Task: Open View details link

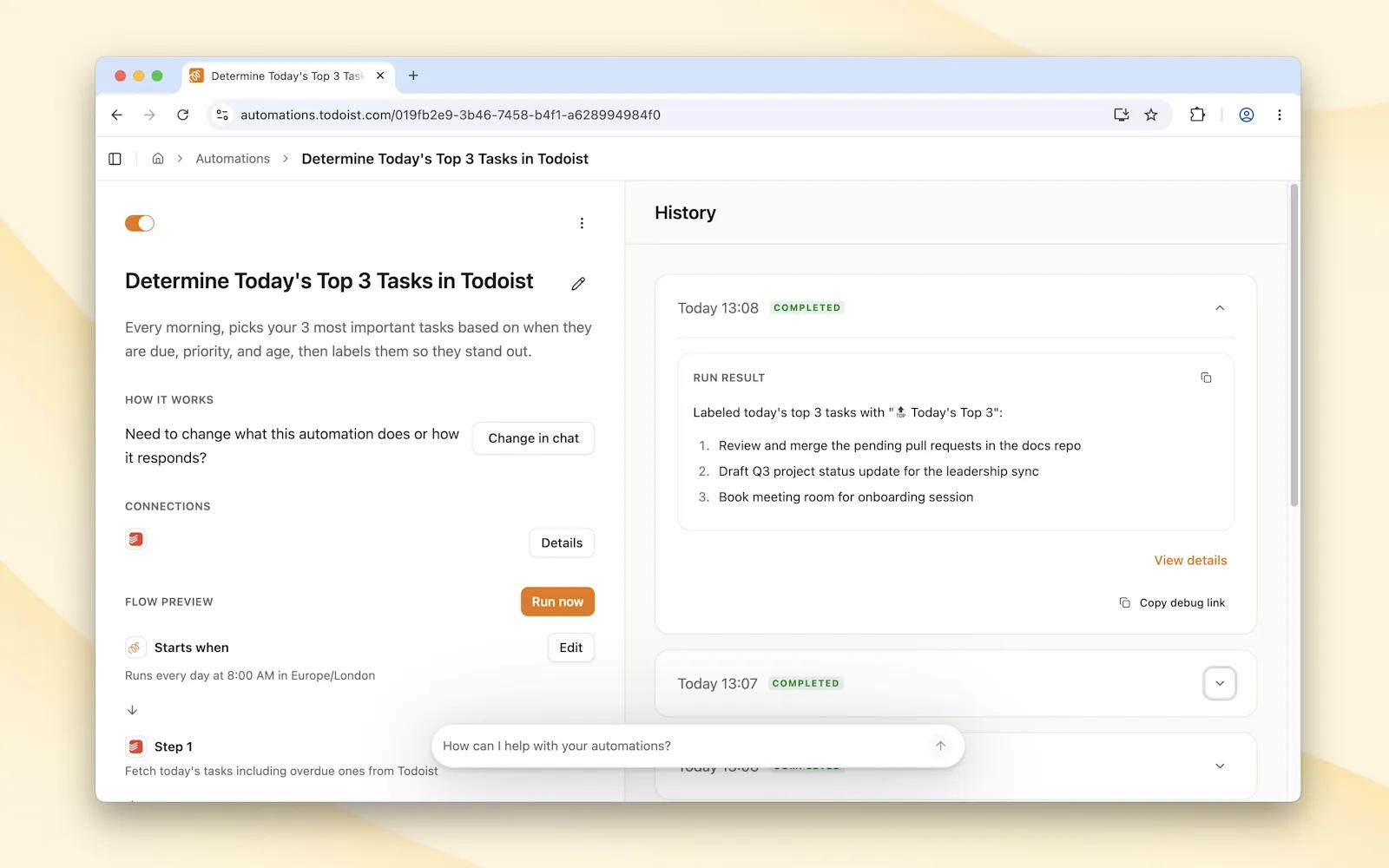Action: point(1190,561)
